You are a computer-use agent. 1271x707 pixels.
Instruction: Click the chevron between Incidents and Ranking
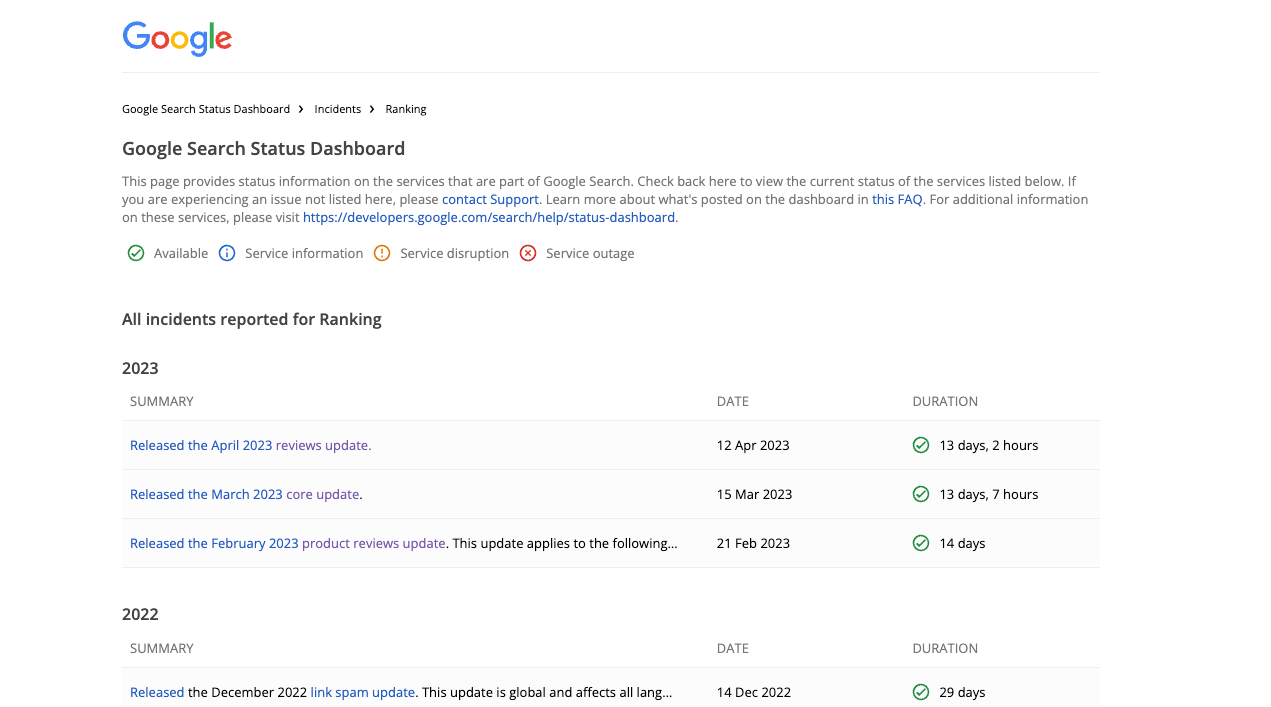coord(371,109)
